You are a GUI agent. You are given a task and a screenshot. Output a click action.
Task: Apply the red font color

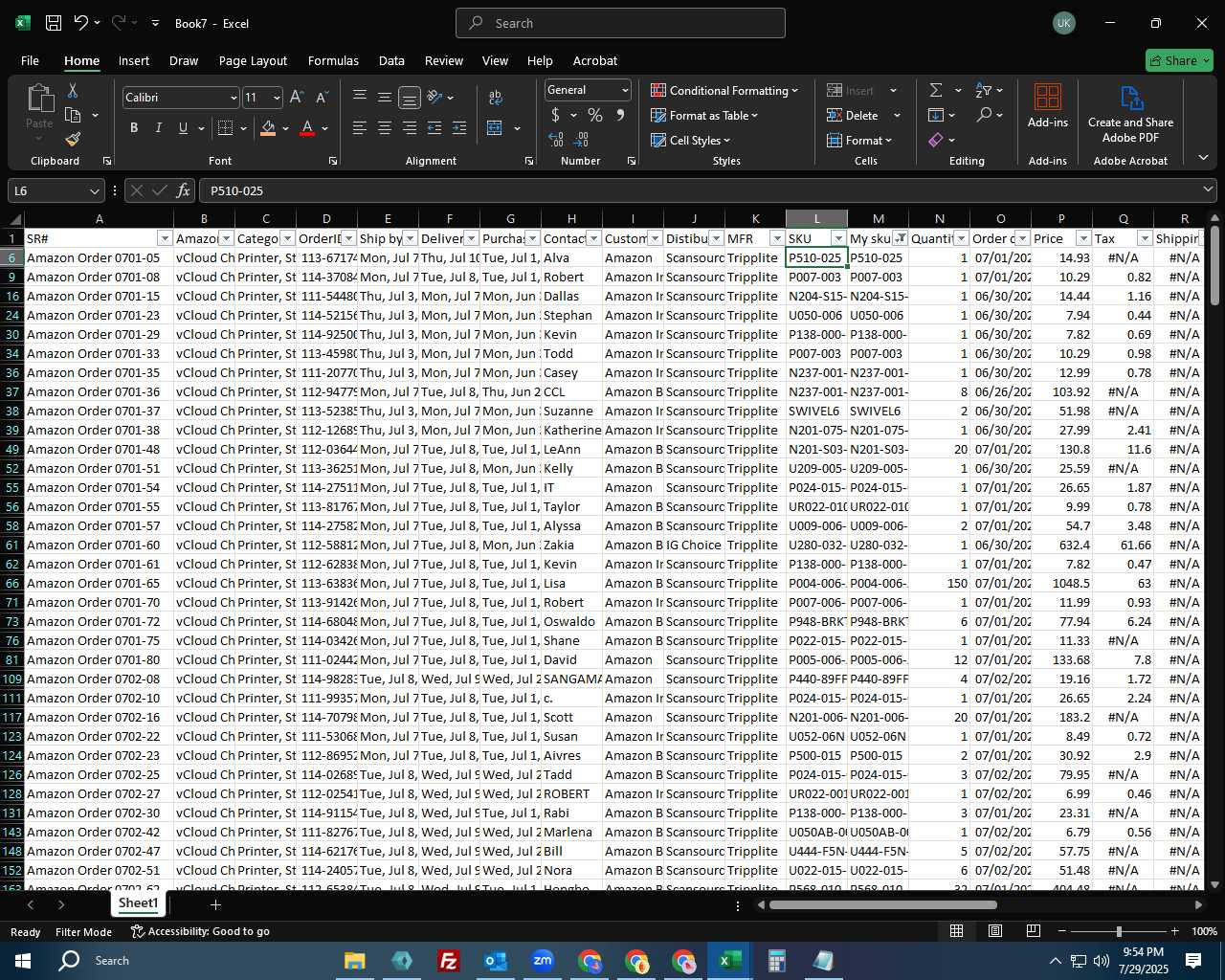[x=307, y=128]
